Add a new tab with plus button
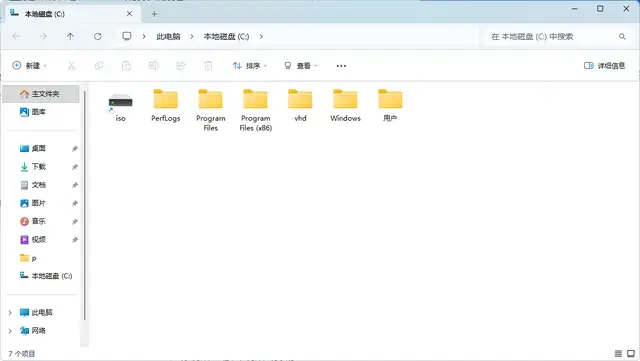This screenshot has height=361, width=640. coord(154,14)
